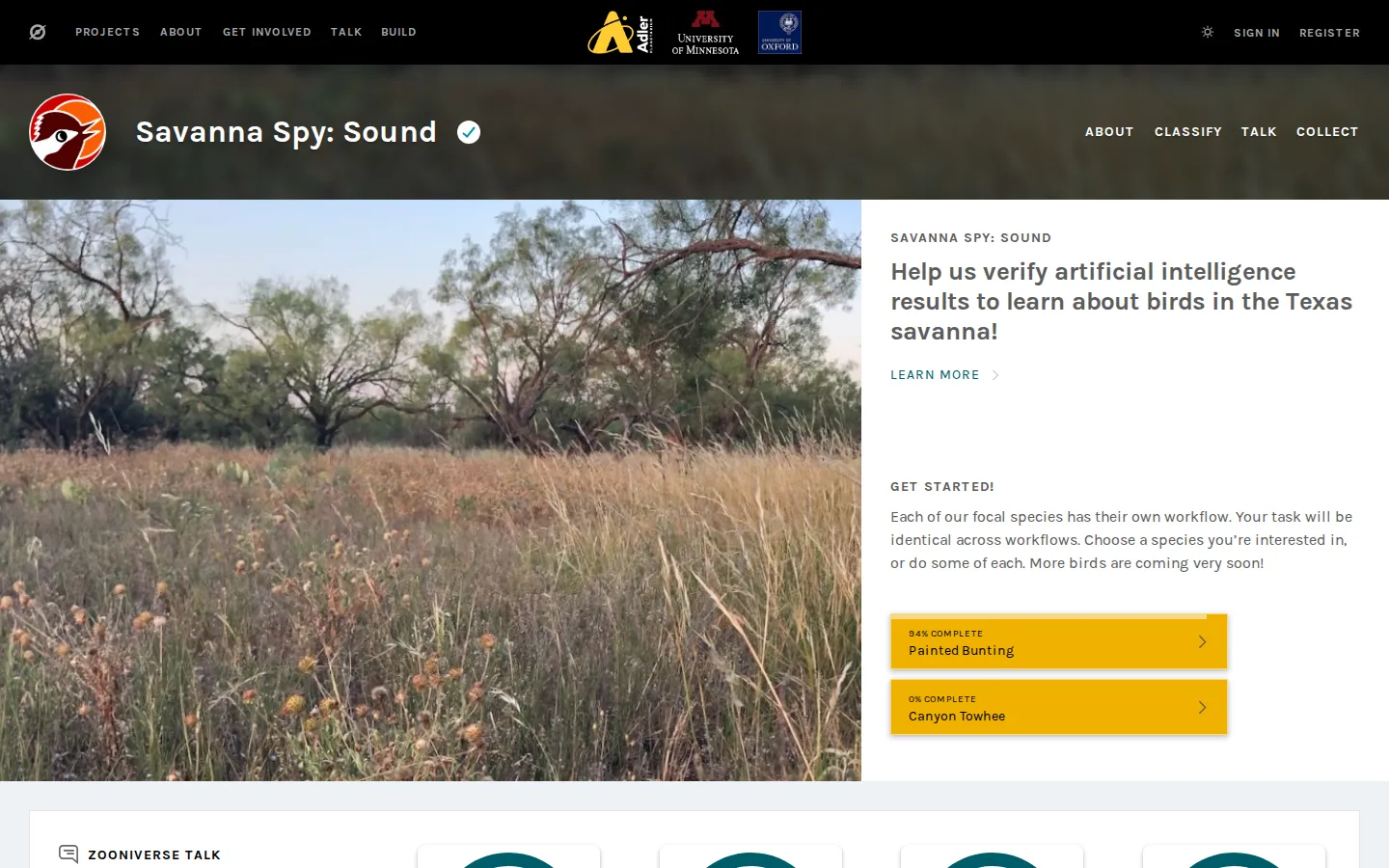
Task: Open the project About tab
Action: coord(1109,132)
